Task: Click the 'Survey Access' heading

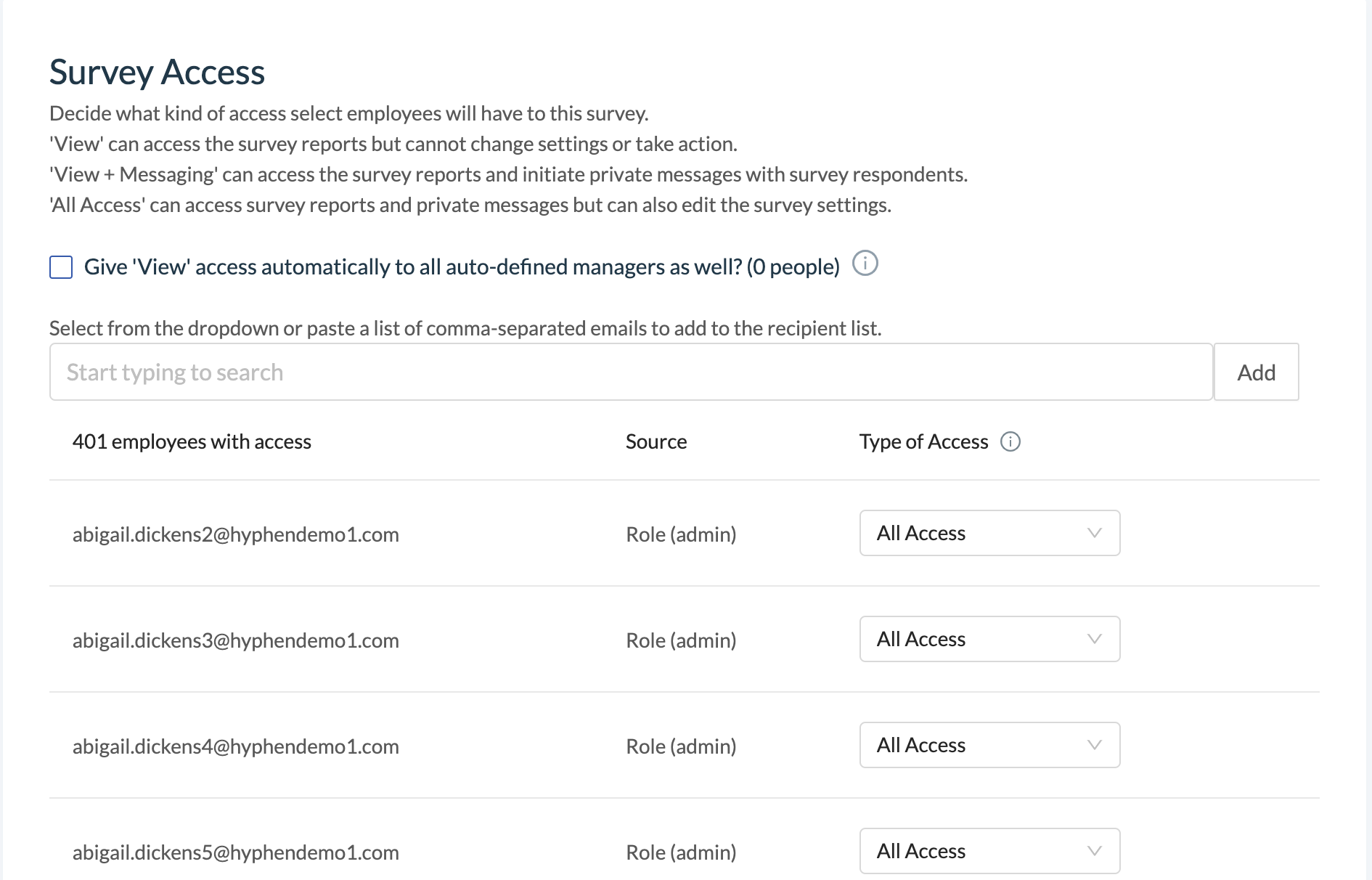Action: 157,73
